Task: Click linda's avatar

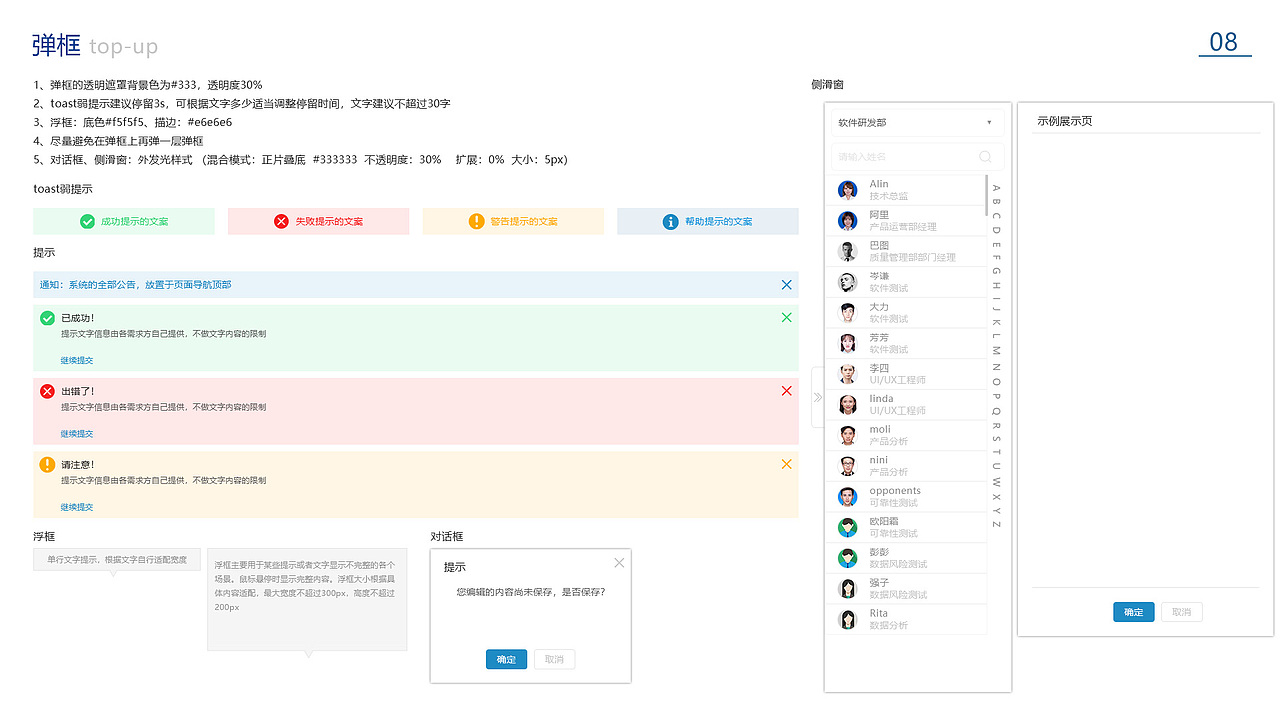Action: coord(848,405)
